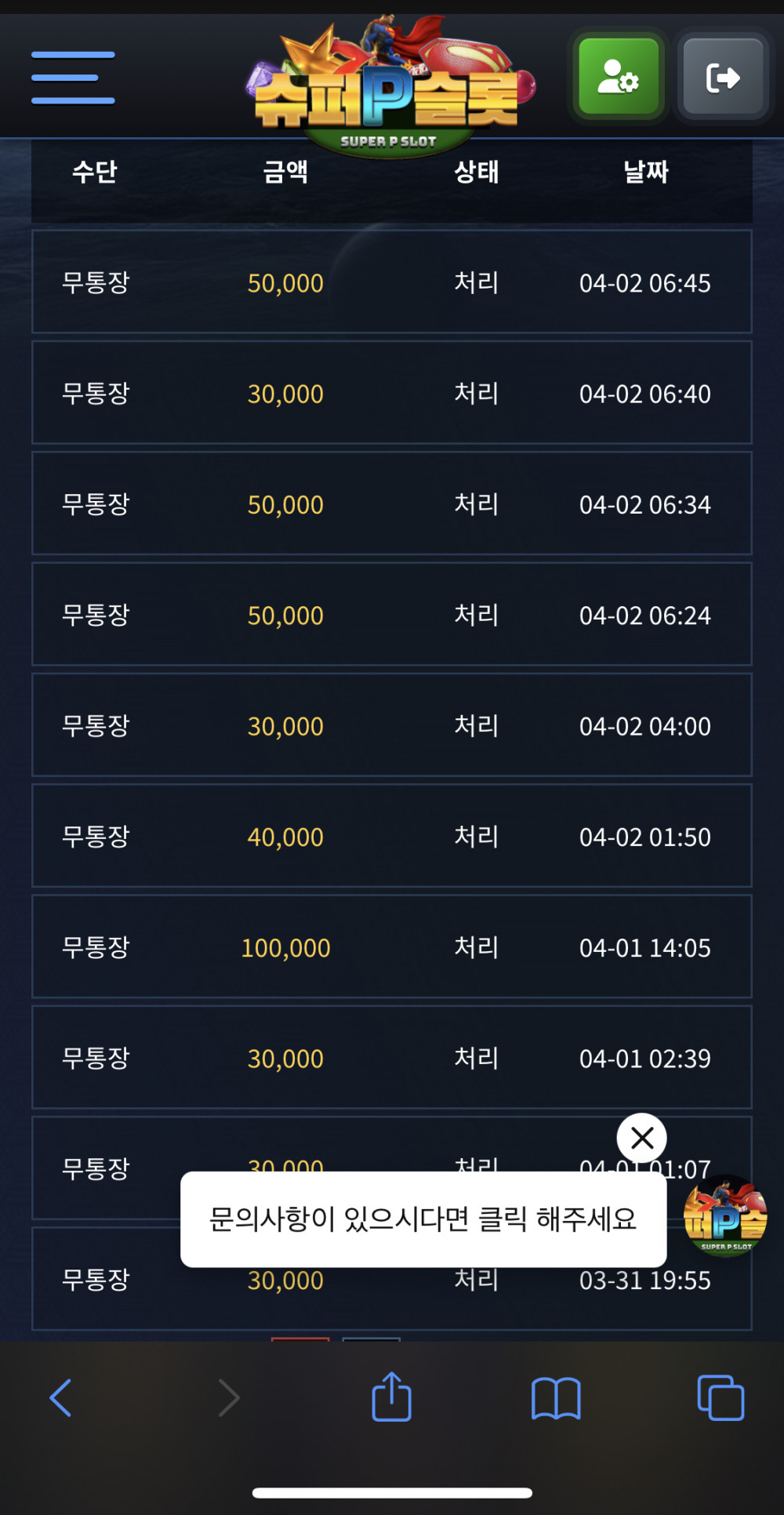784x1515 pixels.
Task: Open the green user settings button
Action: pyautogui.click(x=619, y=77)
